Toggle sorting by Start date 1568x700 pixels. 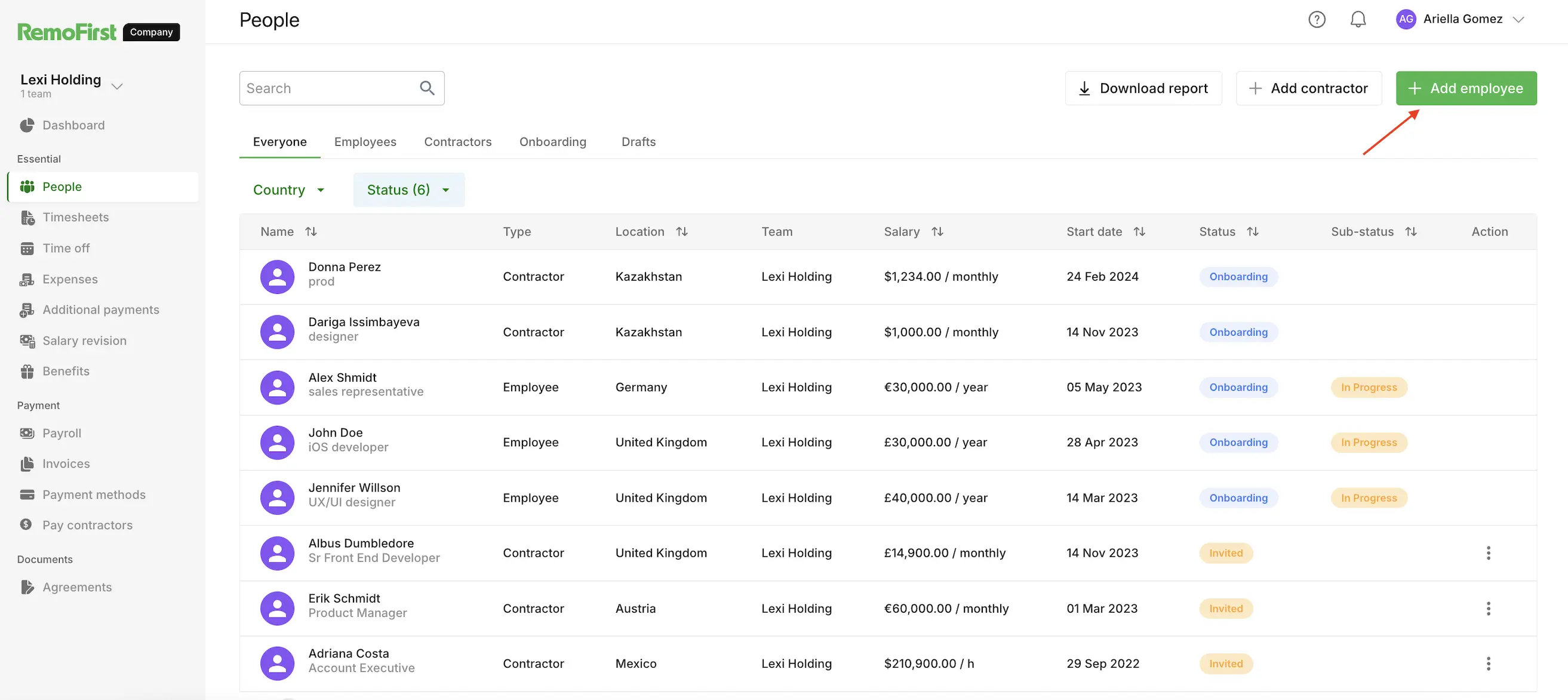1139,231
